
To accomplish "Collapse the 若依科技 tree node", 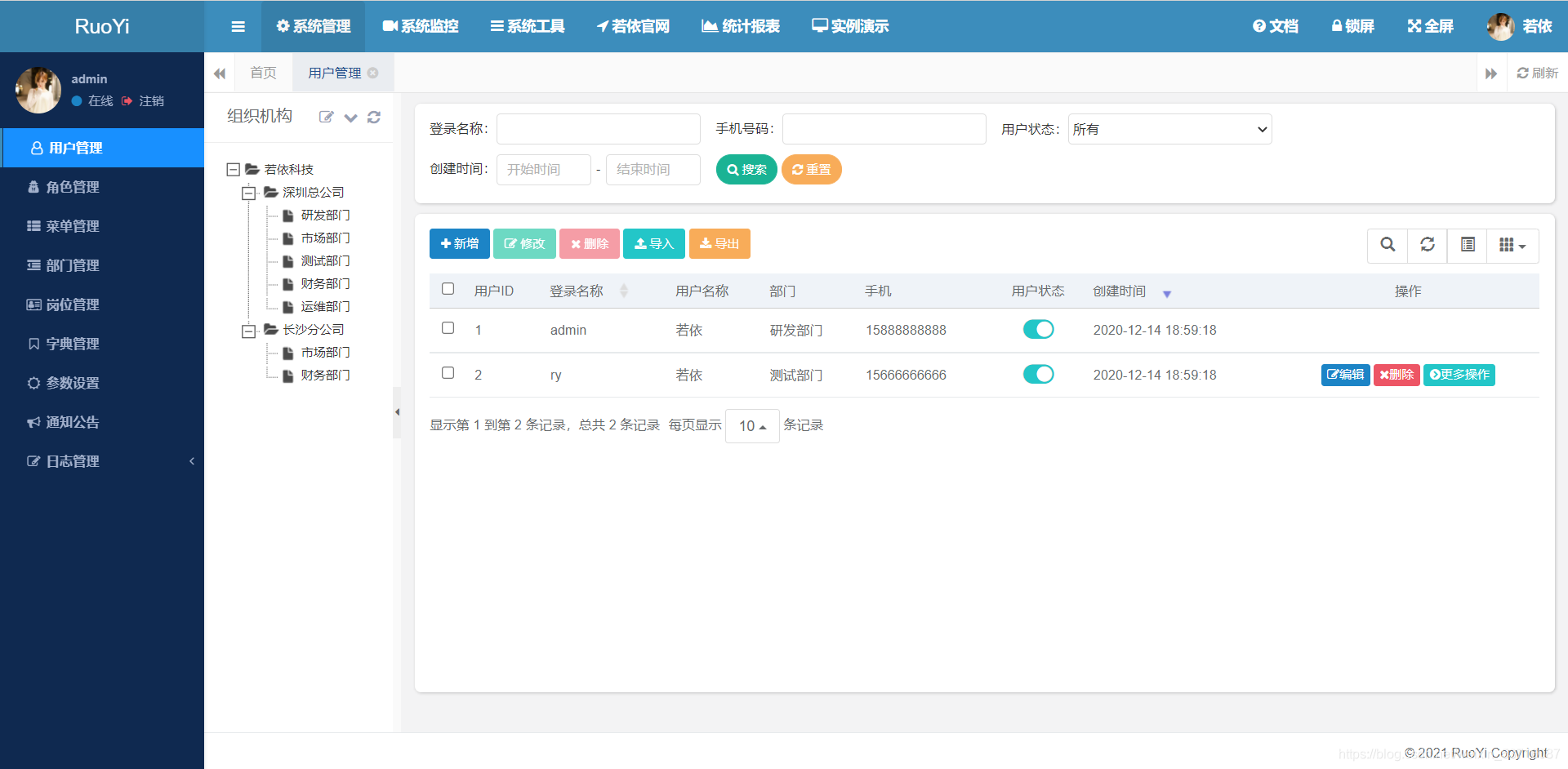I will coord(233,170).
